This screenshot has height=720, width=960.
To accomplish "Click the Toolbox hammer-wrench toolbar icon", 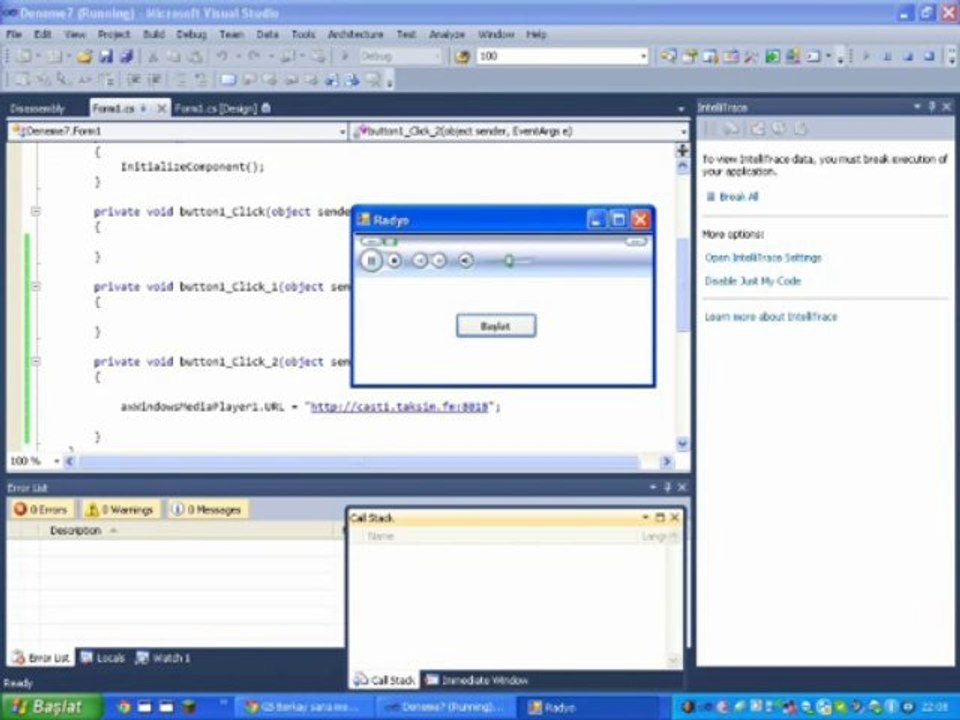I will click(x=751, y=57).
